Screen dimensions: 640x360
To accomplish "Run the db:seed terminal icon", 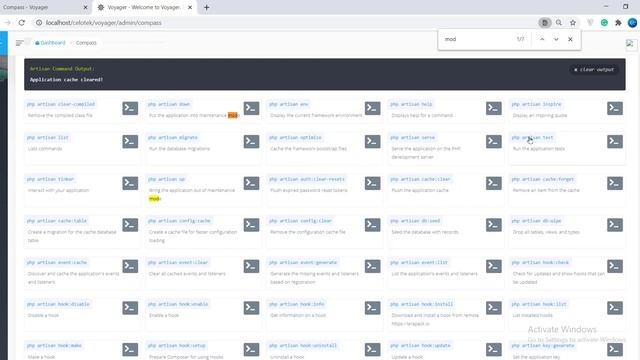I will tap(494, 225).
